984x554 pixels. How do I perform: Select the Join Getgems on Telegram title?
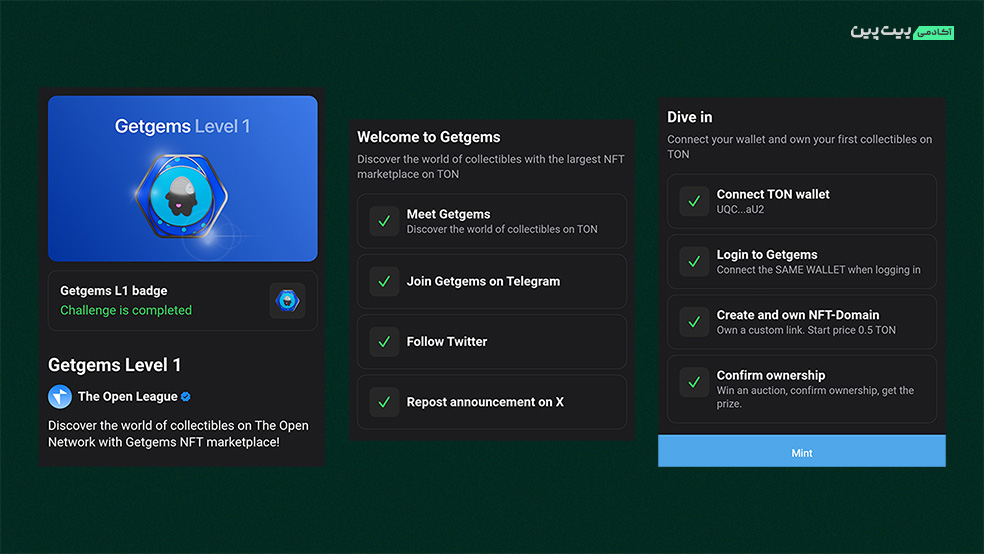point(483,281)
